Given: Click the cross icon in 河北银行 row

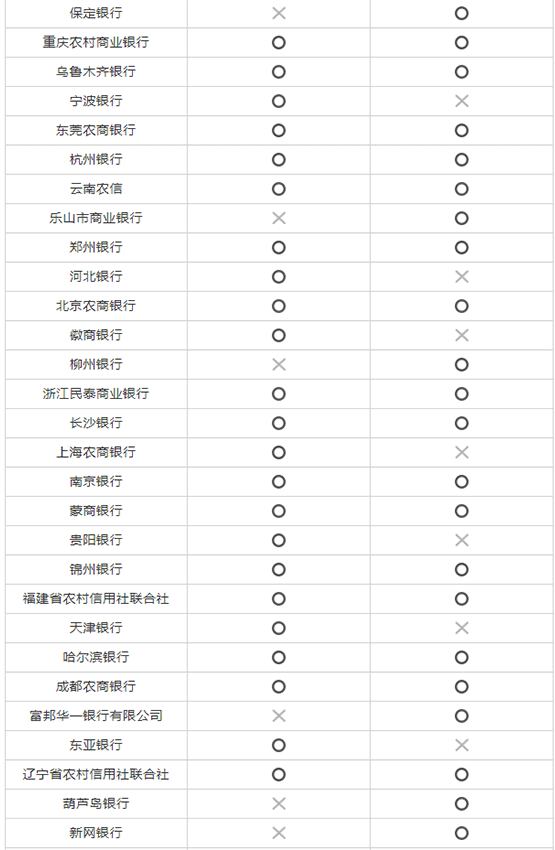Looking at the screenshot, I should click(x=462, y=276).
